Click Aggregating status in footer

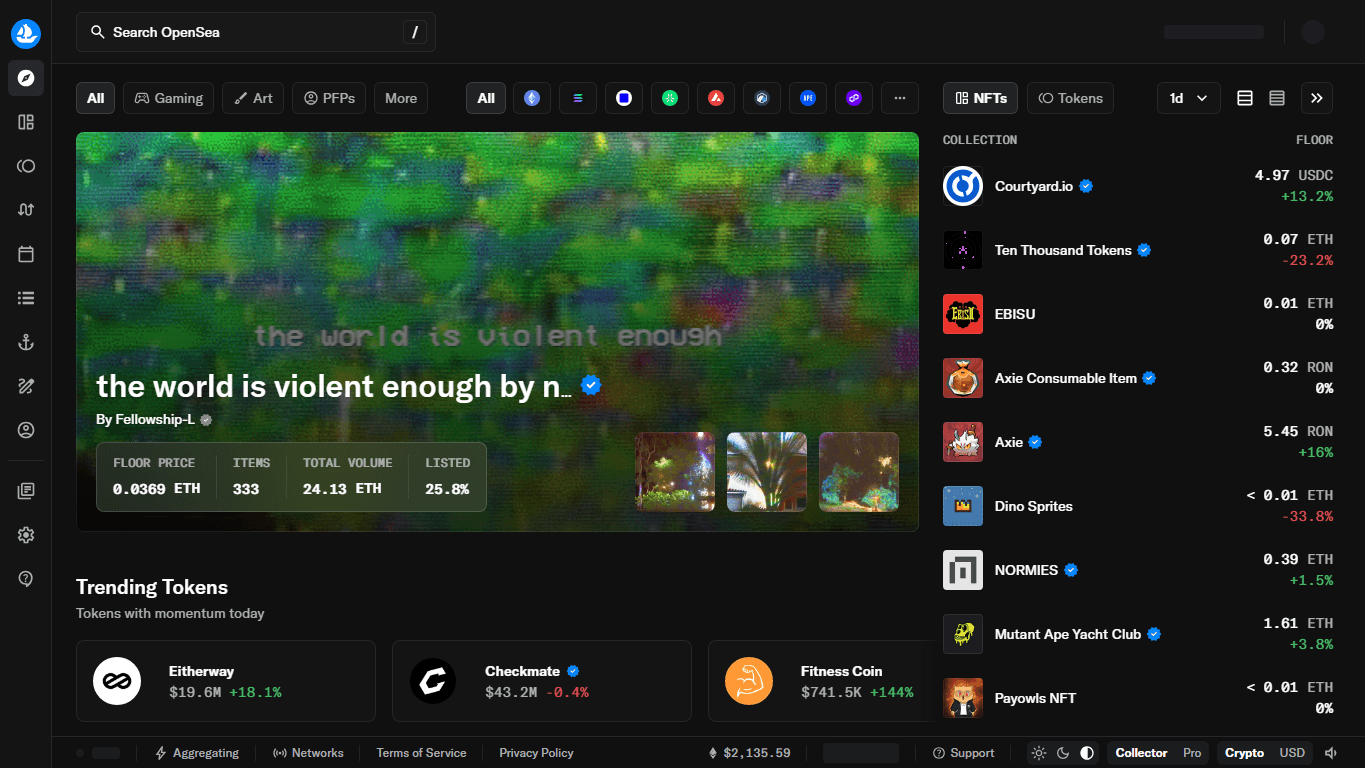(197, 753)
